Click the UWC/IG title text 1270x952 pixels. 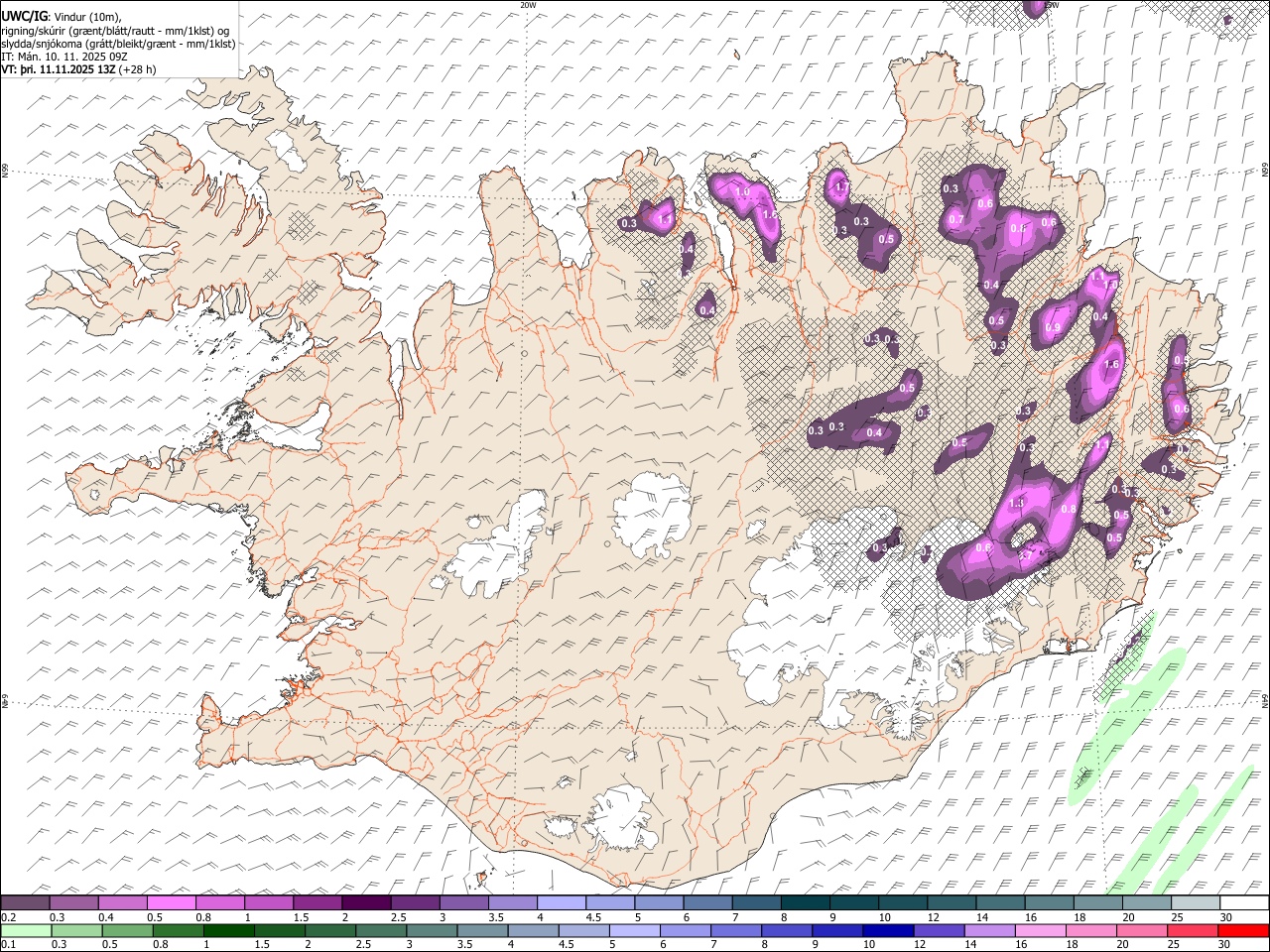click(24, 17)
